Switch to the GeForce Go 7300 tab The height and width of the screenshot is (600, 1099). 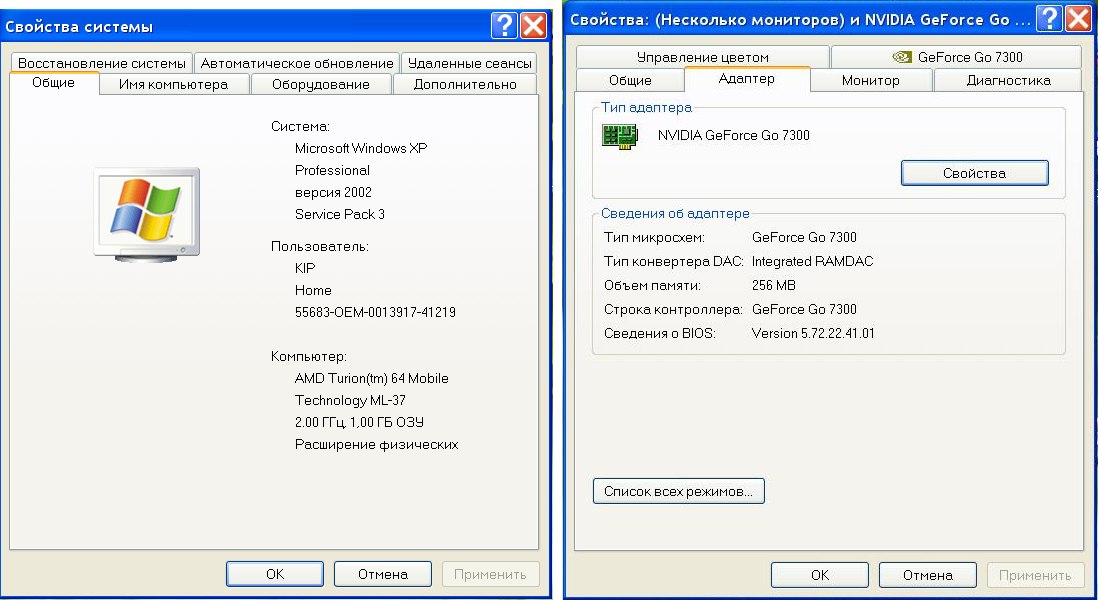(x=957, y=57)
